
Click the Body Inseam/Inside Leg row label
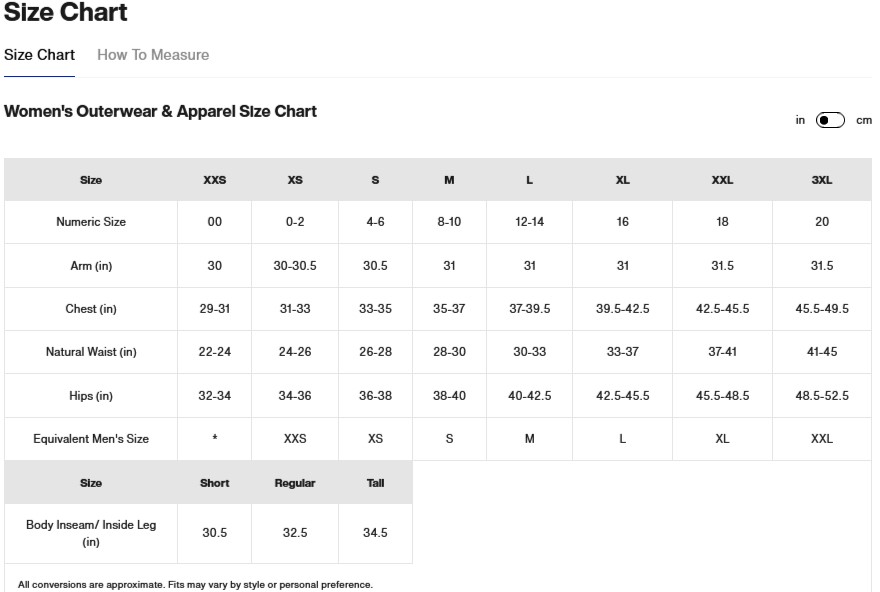(x=91, y=533)
